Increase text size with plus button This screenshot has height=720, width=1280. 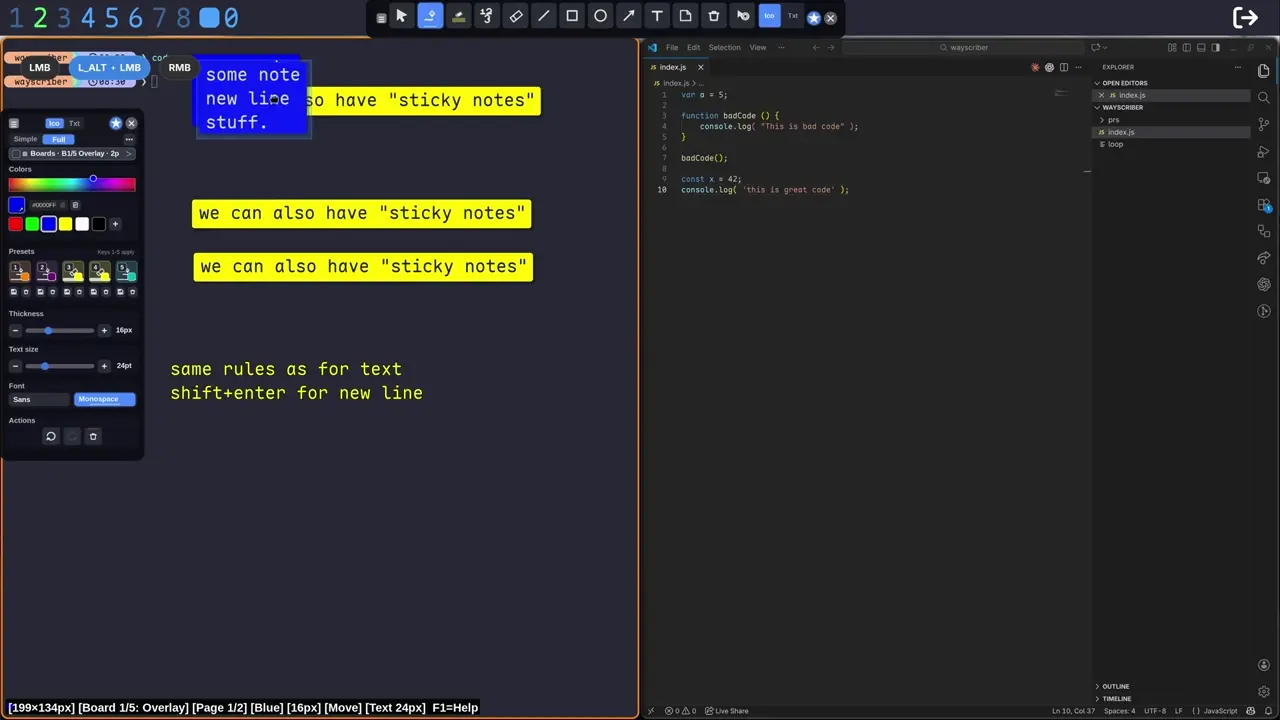pyautogui.click(x=104, y=366)
